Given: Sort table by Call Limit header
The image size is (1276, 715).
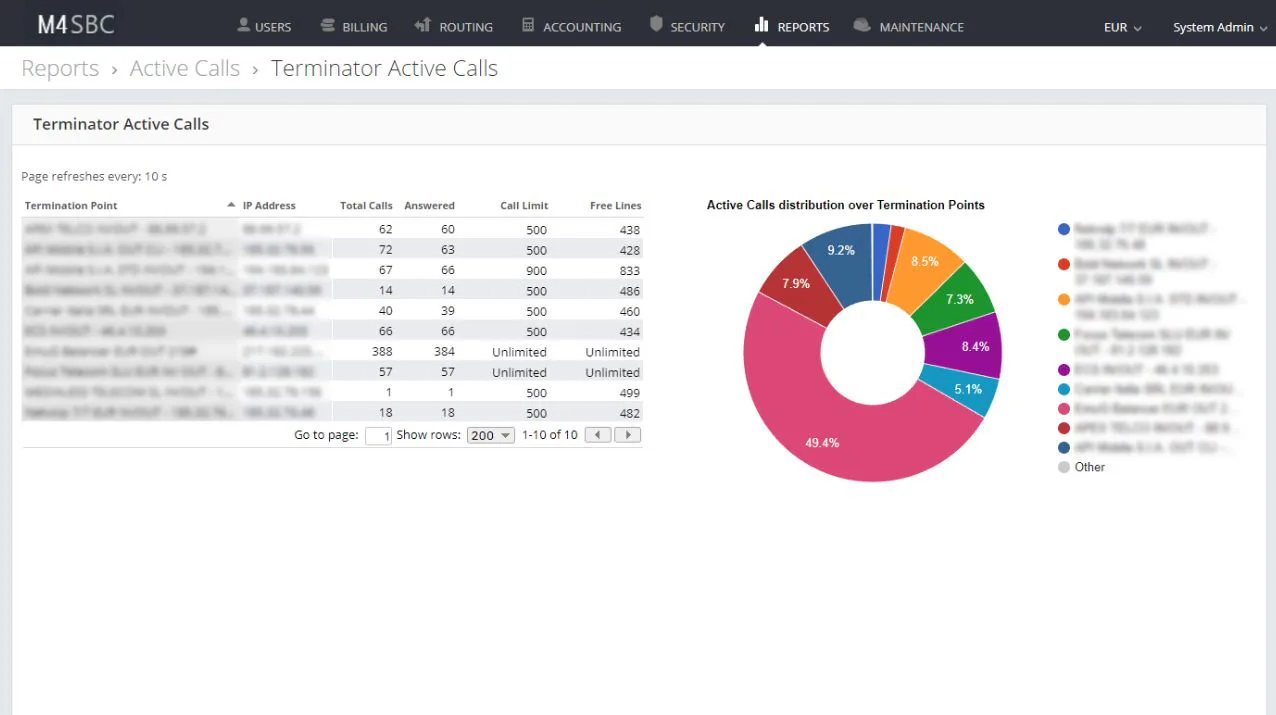Looking at the screenshot, I should 524,206.
